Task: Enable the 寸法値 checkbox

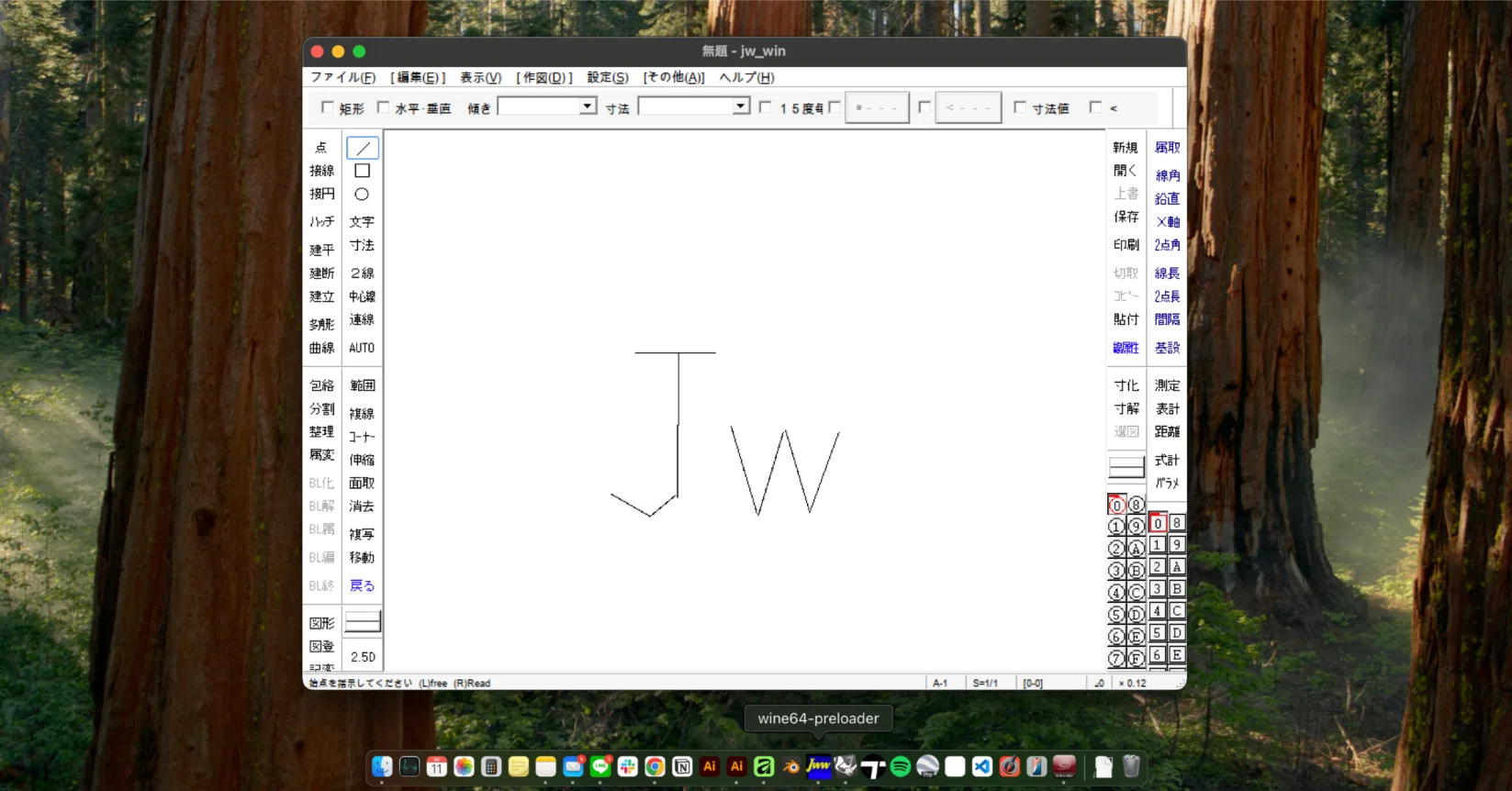Action: click(1020, 107)
